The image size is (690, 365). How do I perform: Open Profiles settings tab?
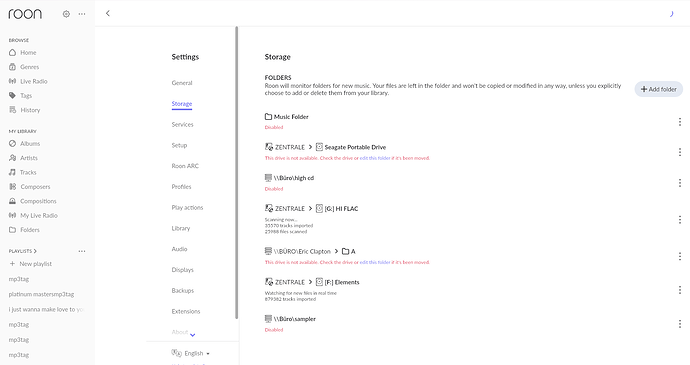181,187
